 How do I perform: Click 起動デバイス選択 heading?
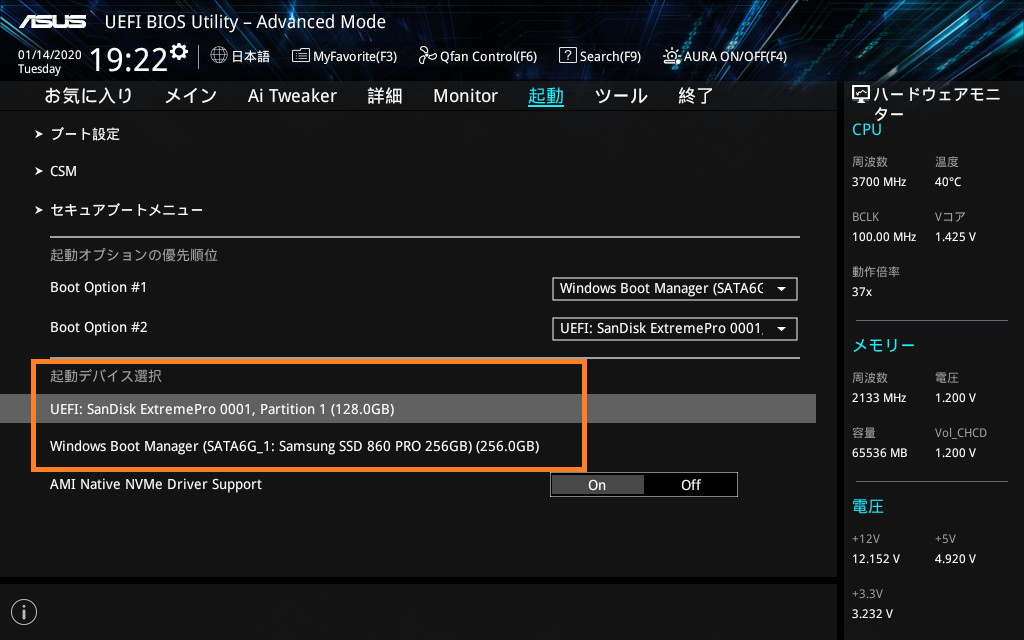coord(106,376)
